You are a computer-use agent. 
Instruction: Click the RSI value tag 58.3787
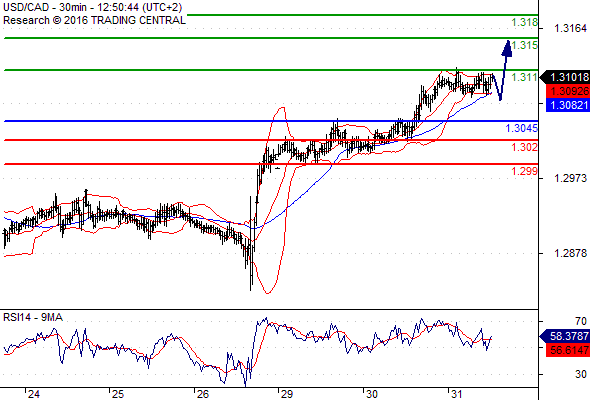click(565, 336)
